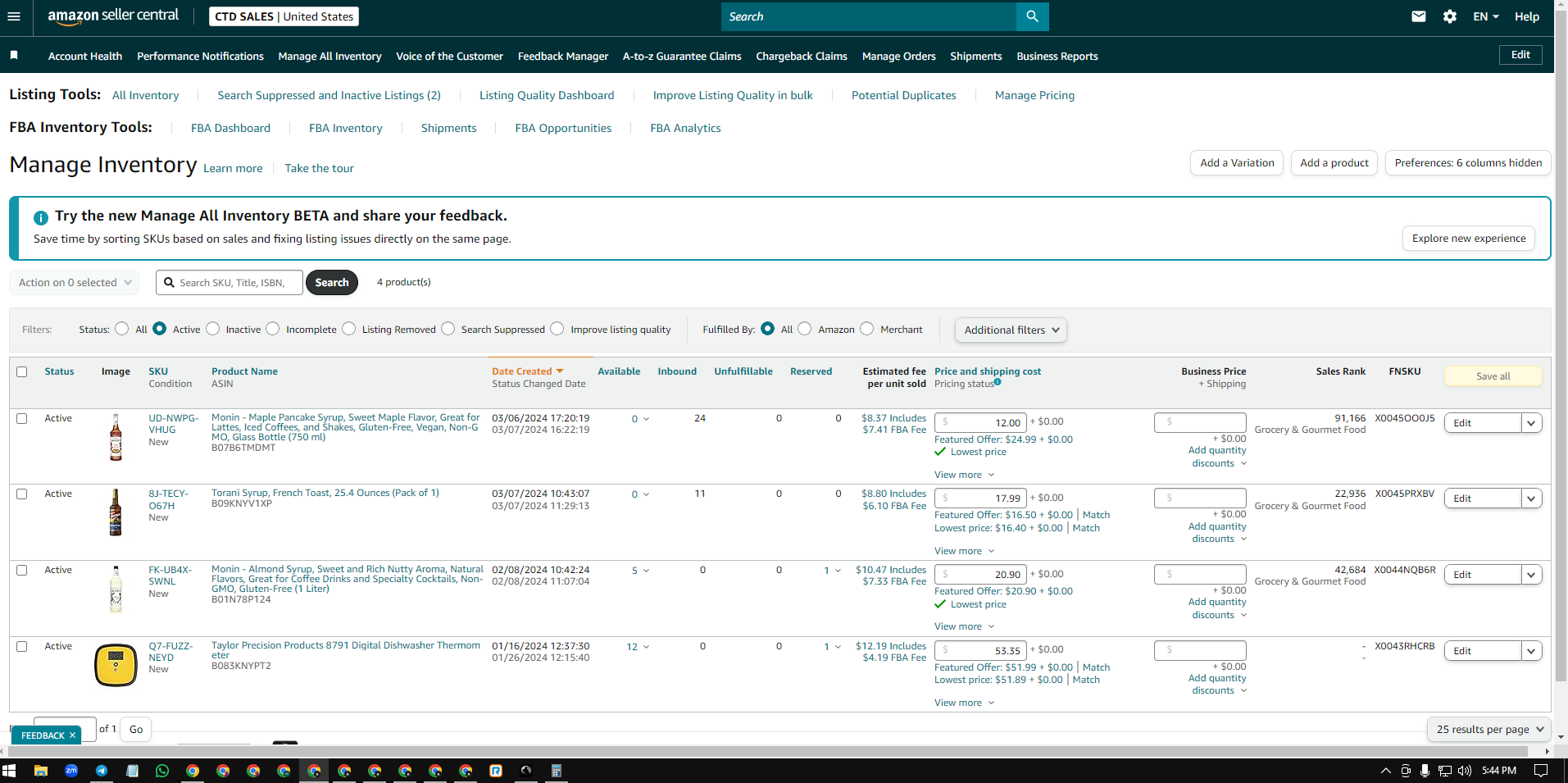
Task: Expand View more for Torani Syrup row
Action: click(964, 551)
